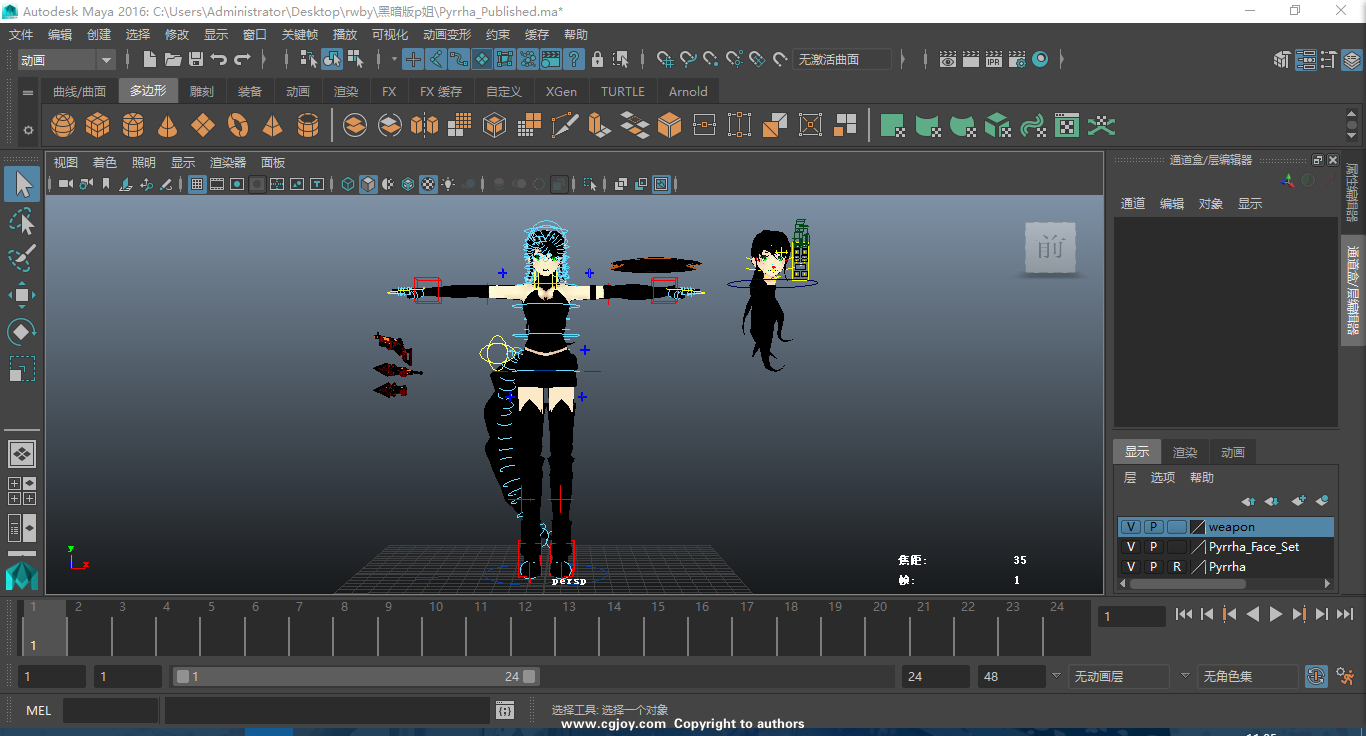This screenshot has width=1366, height=736.
Task: Click the polygon torus shelf icon
Action: point(237,126)
